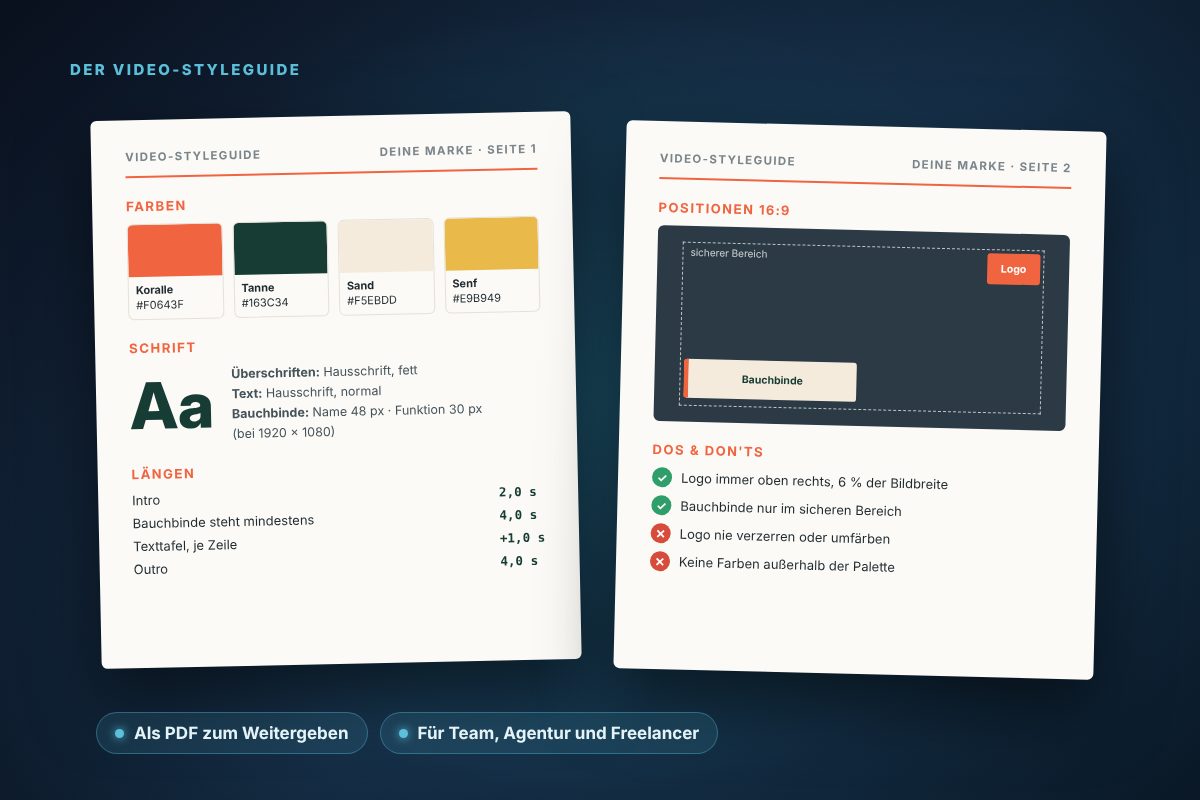Screen dimensions: 1200x800
Task: Click the 'DEINE MARKE · SEITE 1' header
Action: (458, 150)
